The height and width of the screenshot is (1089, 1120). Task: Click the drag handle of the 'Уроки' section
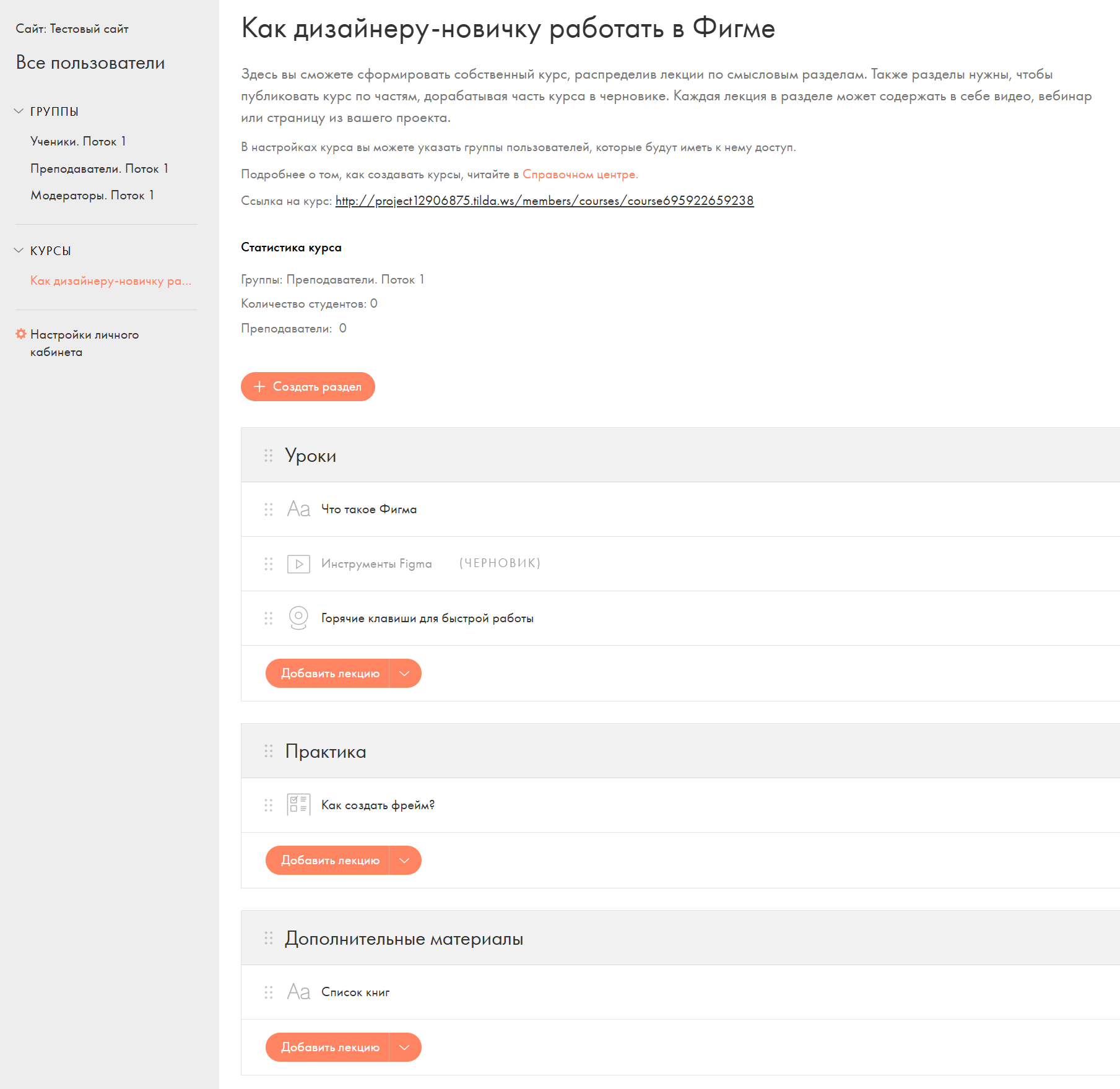point(269,456)
